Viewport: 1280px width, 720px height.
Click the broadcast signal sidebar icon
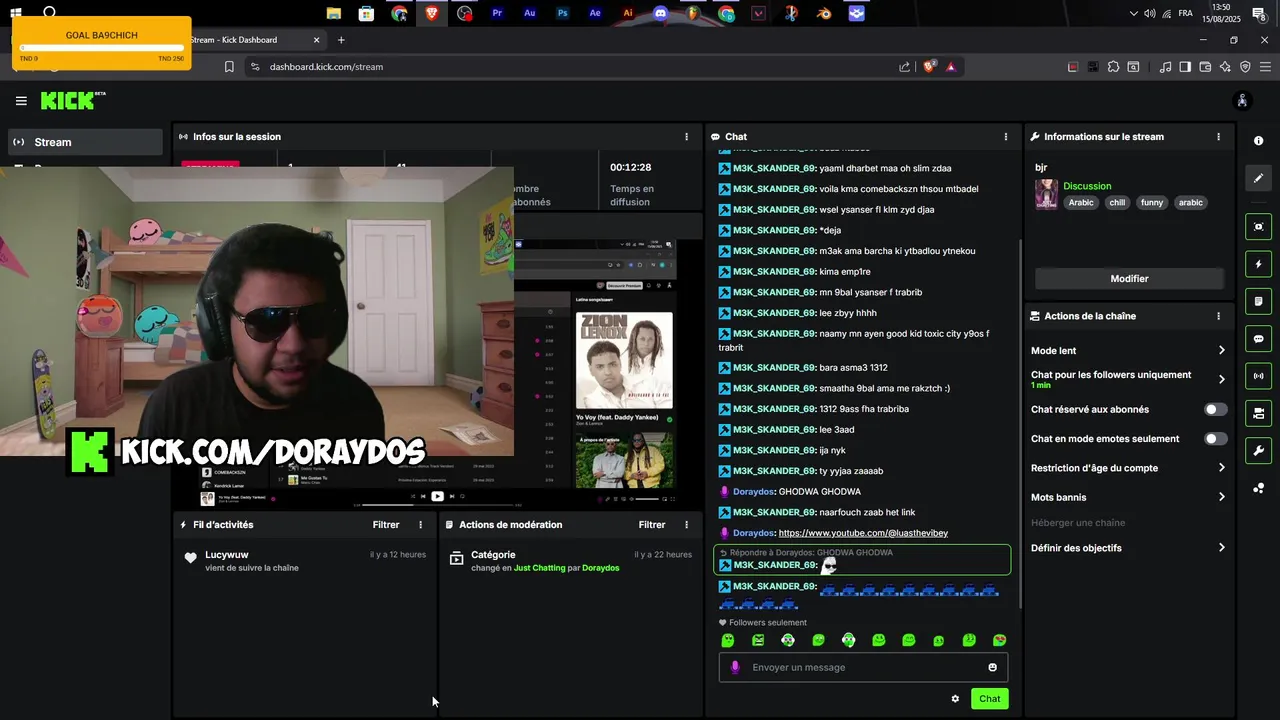click(x=1258, y=376)
